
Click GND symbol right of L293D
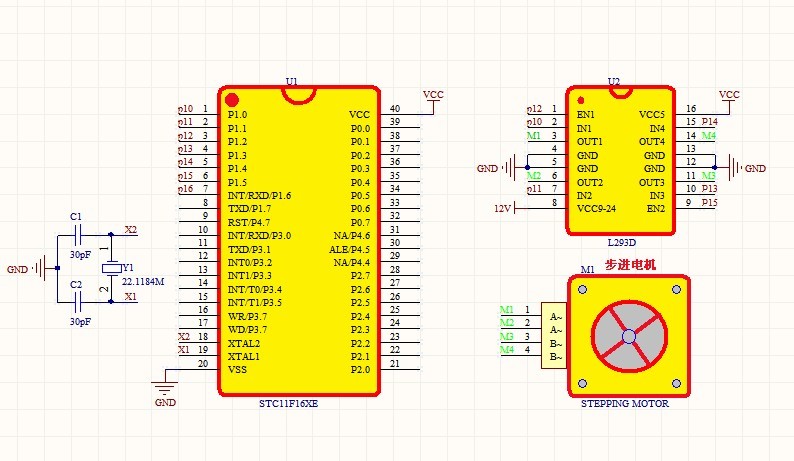pyautogui.click(x=736, y=168)
